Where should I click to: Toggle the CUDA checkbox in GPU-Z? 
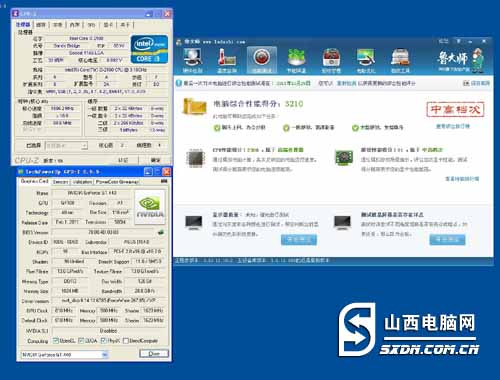point(81,341)
